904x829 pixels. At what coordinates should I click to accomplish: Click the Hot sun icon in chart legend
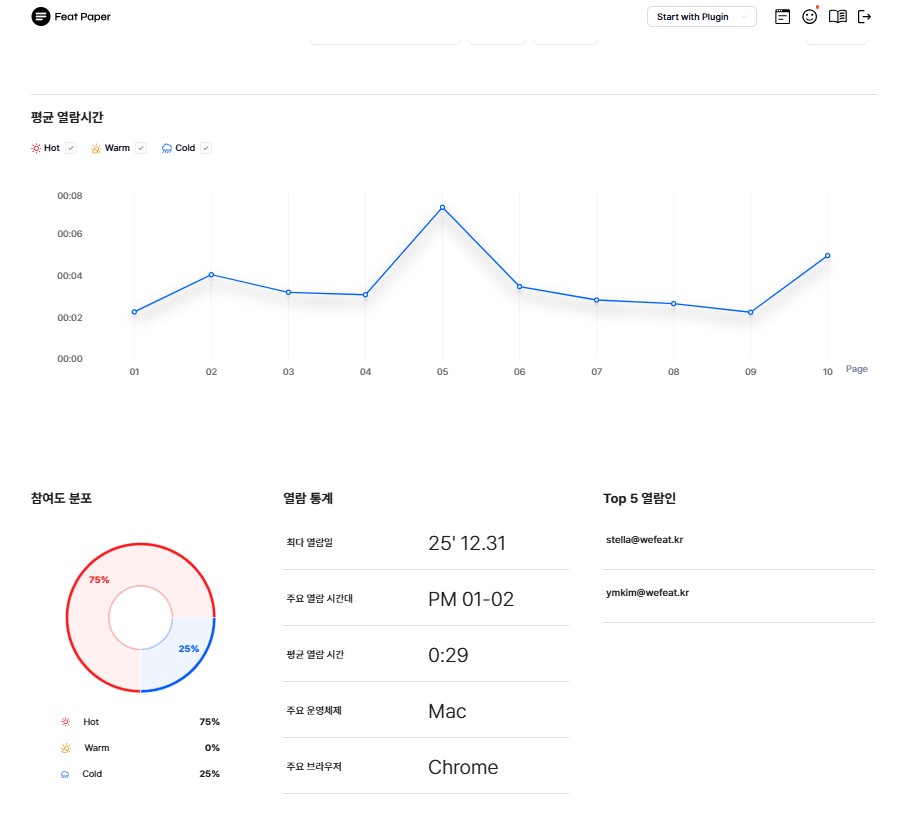[x=36, y=148]
